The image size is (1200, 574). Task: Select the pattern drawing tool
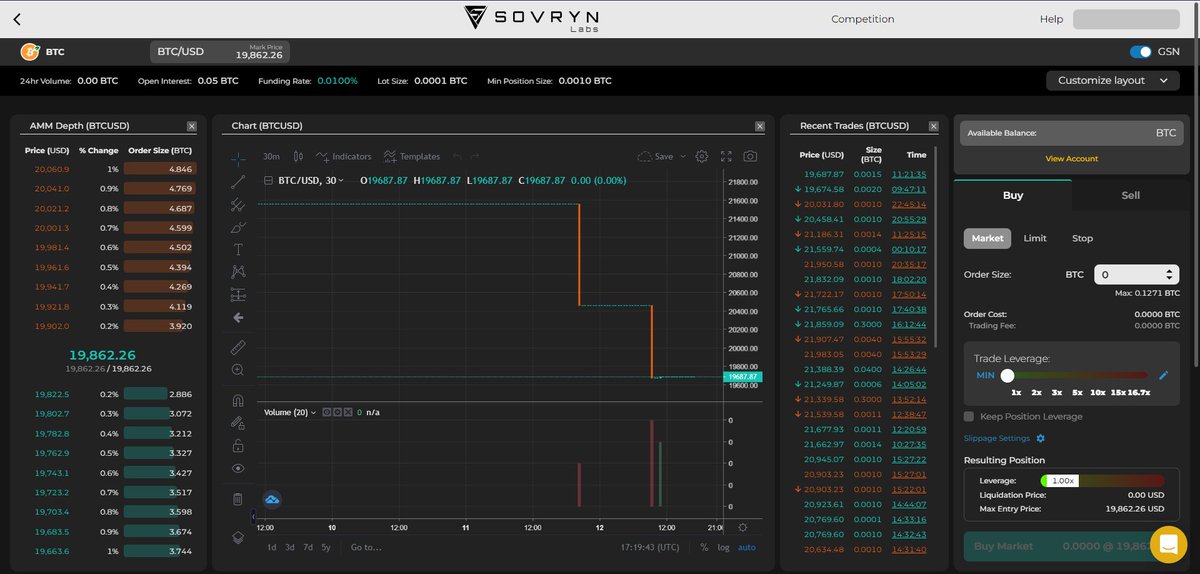[238, 272]
